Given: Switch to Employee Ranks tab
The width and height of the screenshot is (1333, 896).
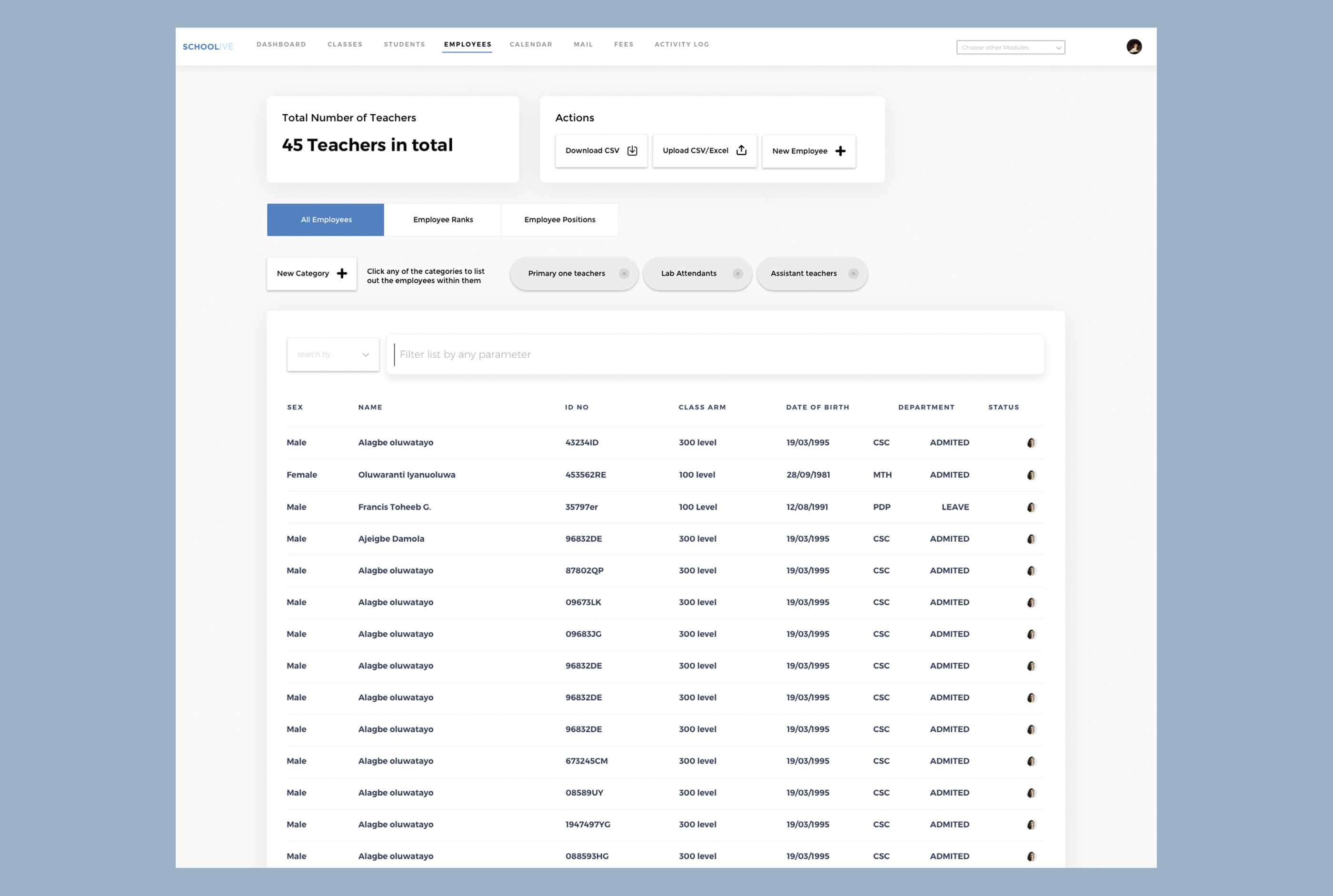Looking at the screenshot, I should [x=443, y=220].
